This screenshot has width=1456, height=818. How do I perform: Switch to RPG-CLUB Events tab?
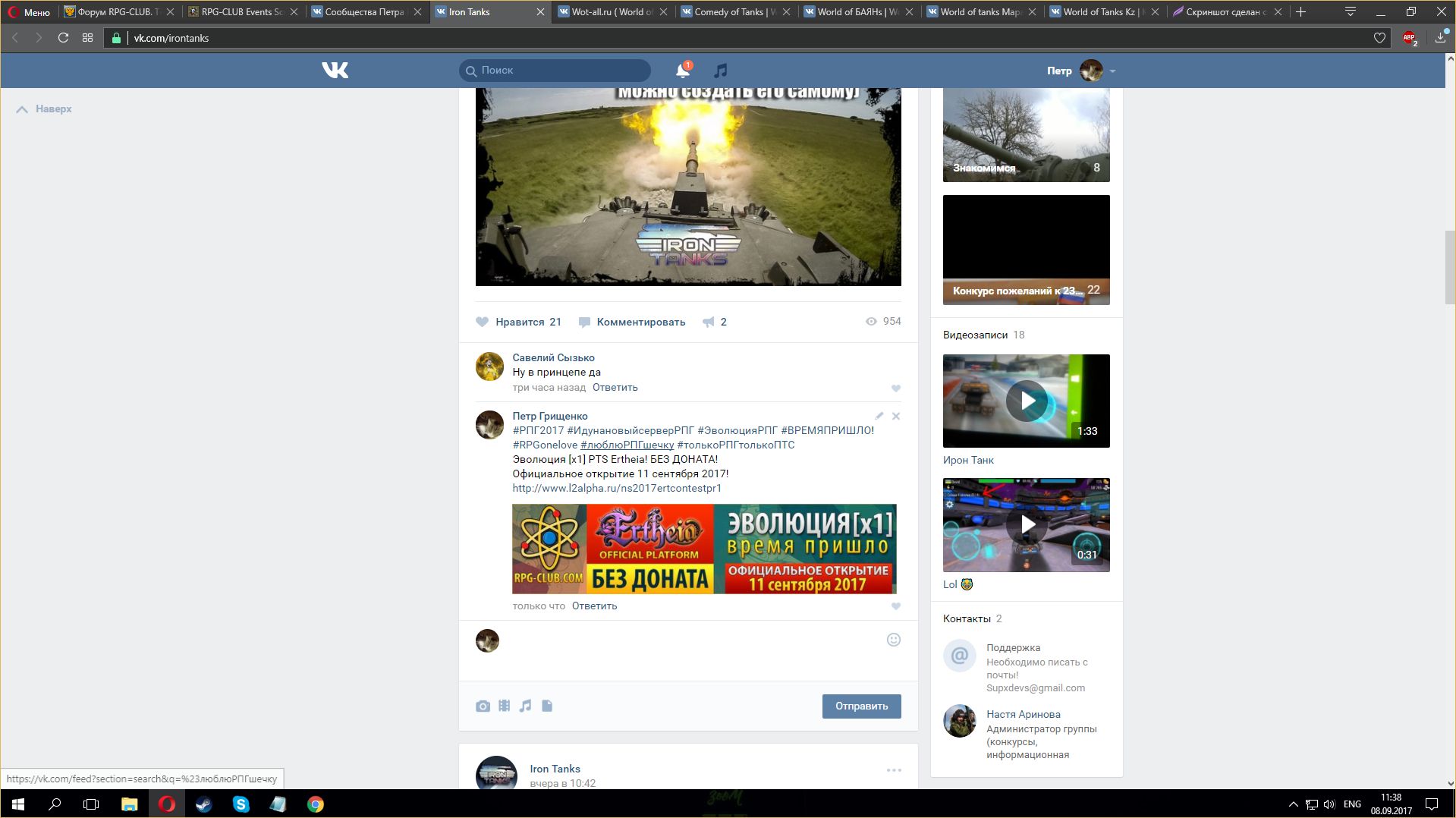[242, 11]
